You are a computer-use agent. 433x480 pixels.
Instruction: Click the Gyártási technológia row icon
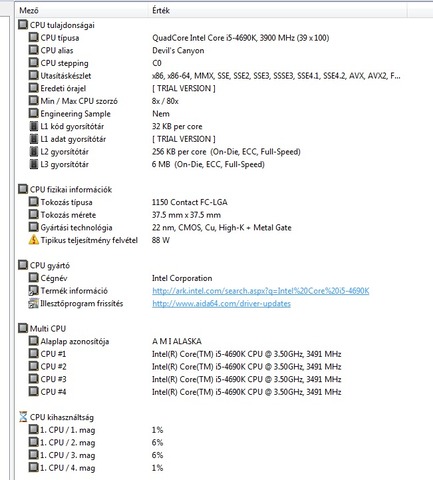pos(33,227)
